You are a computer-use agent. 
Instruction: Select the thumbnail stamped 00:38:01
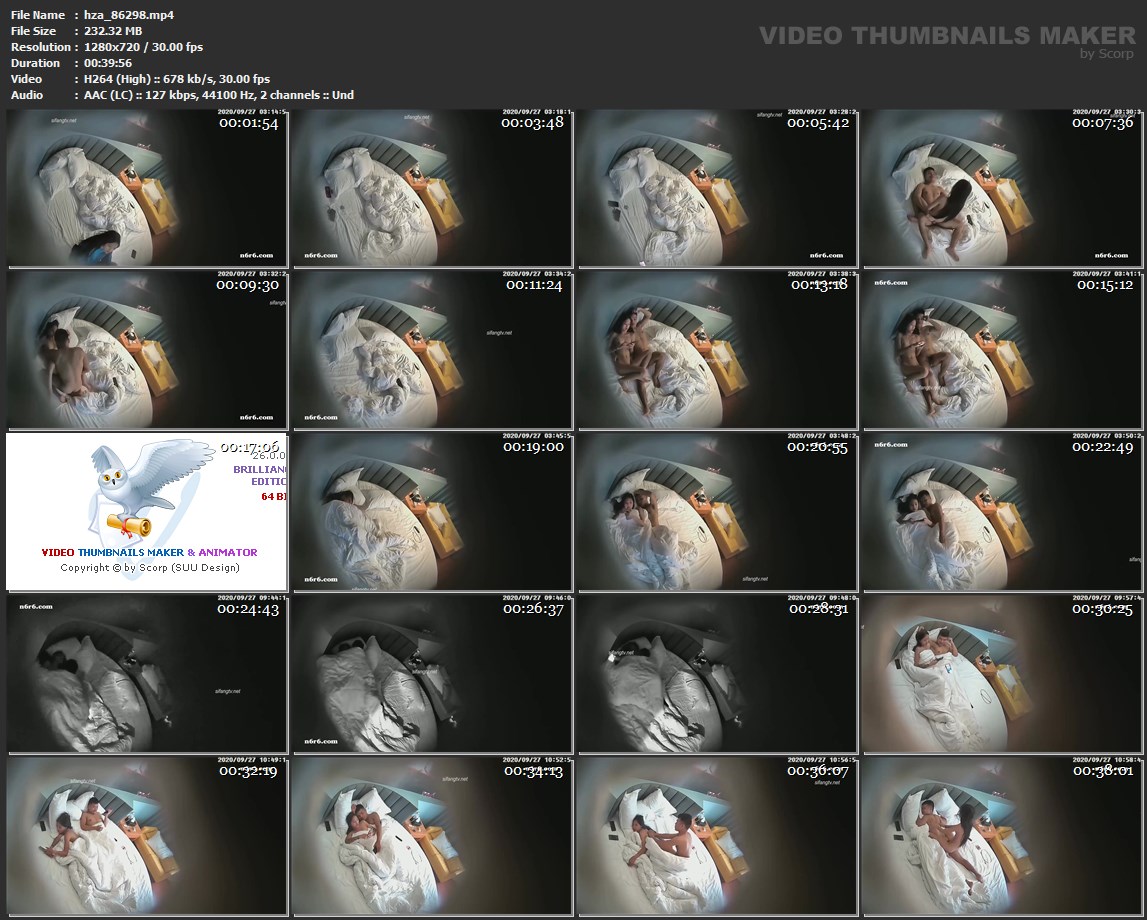pyautogui.click(x=1002, y=836)
